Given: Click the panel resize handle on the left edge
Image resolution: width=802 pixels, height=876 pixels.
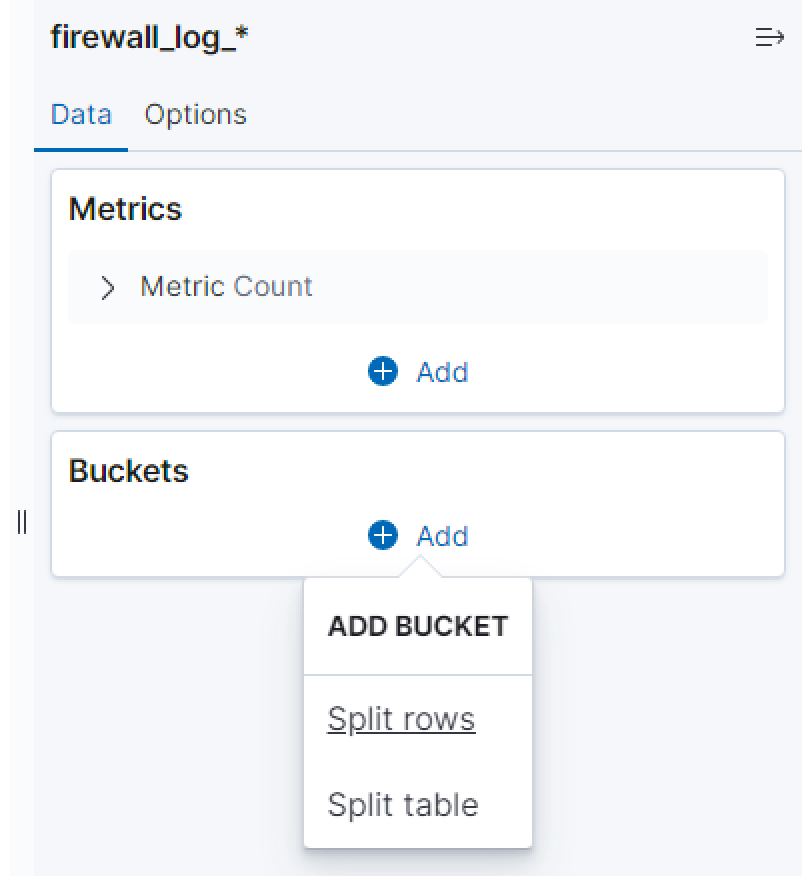Looking at the screenshot, I should (x=22, y=521).
